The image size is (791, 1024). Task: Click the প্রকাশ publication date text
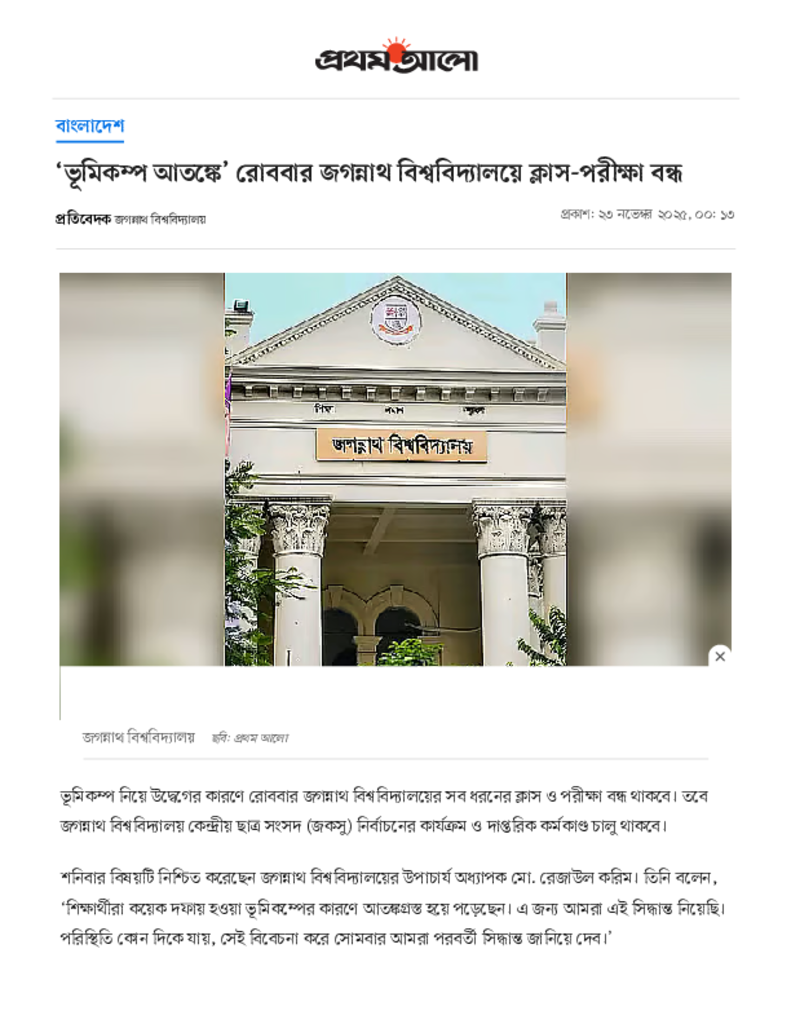(x=647, y=214)
